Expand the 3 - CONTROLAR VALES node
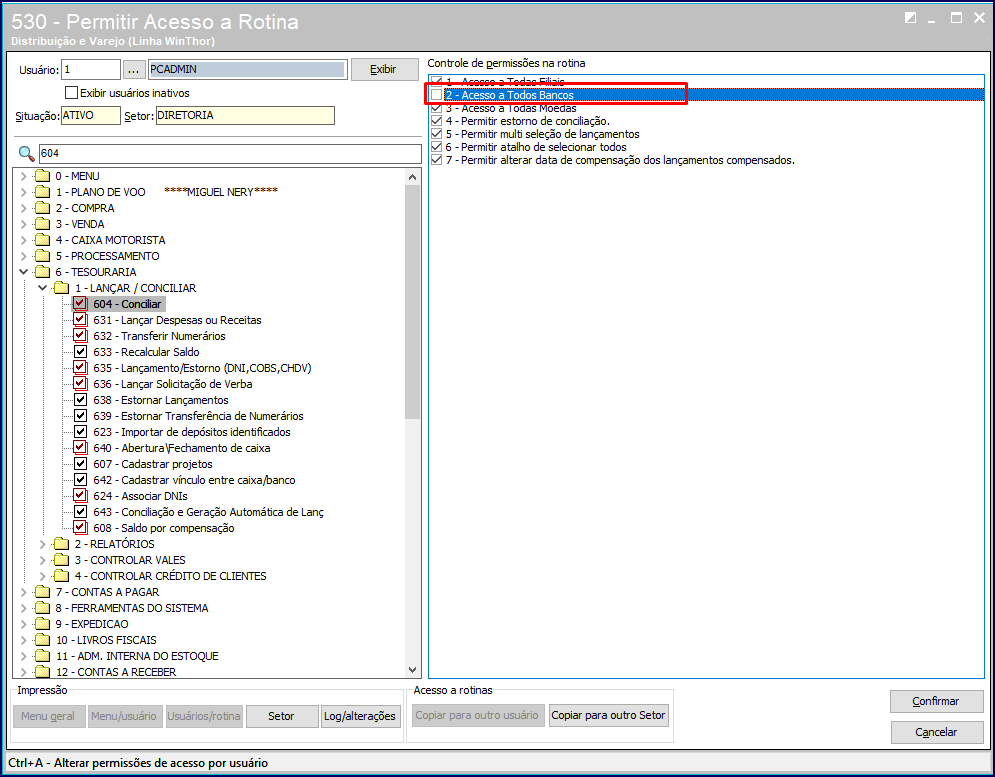995x777 pixels. tap(43, 559)
